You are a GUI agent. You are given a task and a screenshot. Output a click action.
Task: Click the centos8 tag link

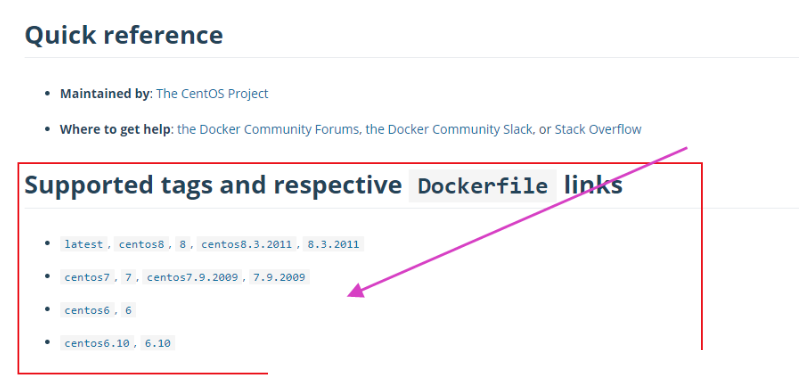(141, 244)
